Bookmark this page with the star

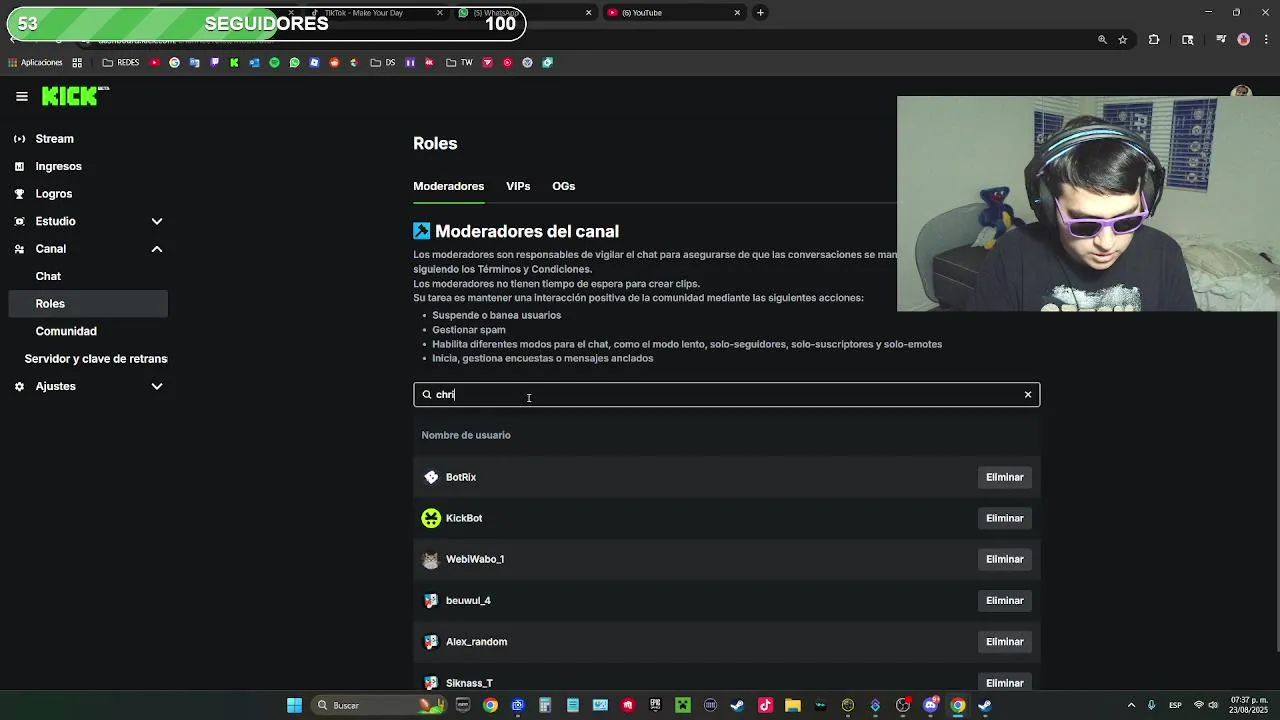tap(1123, 40)
